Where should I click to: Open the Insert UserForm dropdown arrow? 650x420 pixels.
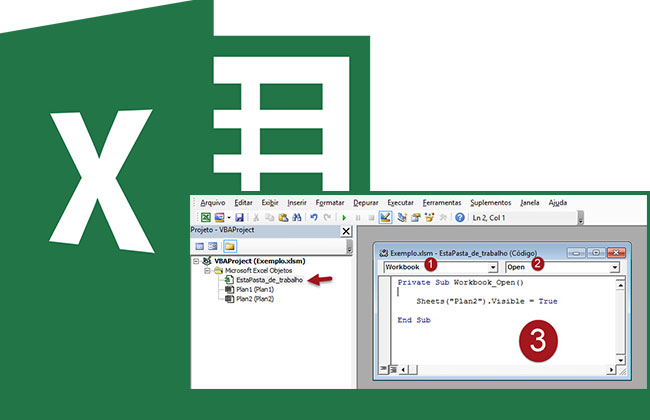pyautogui.click(x=229, y=218)
